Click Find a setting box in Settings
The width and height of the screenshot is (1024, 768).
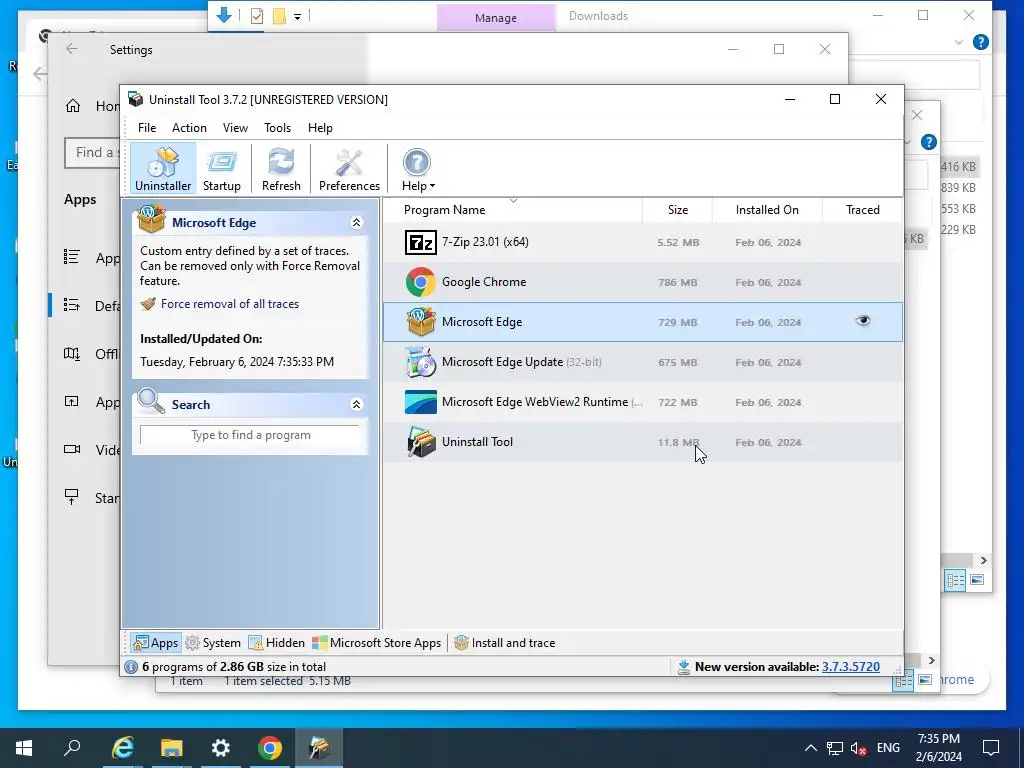92,153
